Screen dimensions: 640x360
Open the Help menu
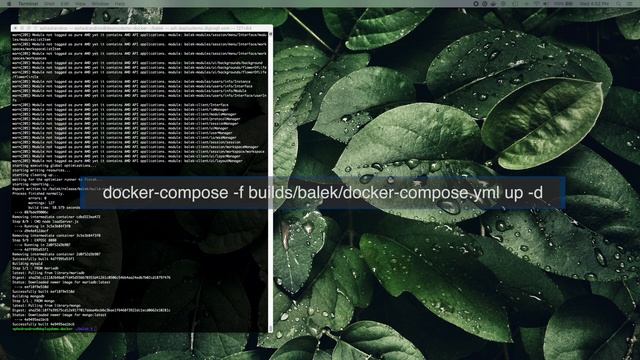(x=120, y=3)
